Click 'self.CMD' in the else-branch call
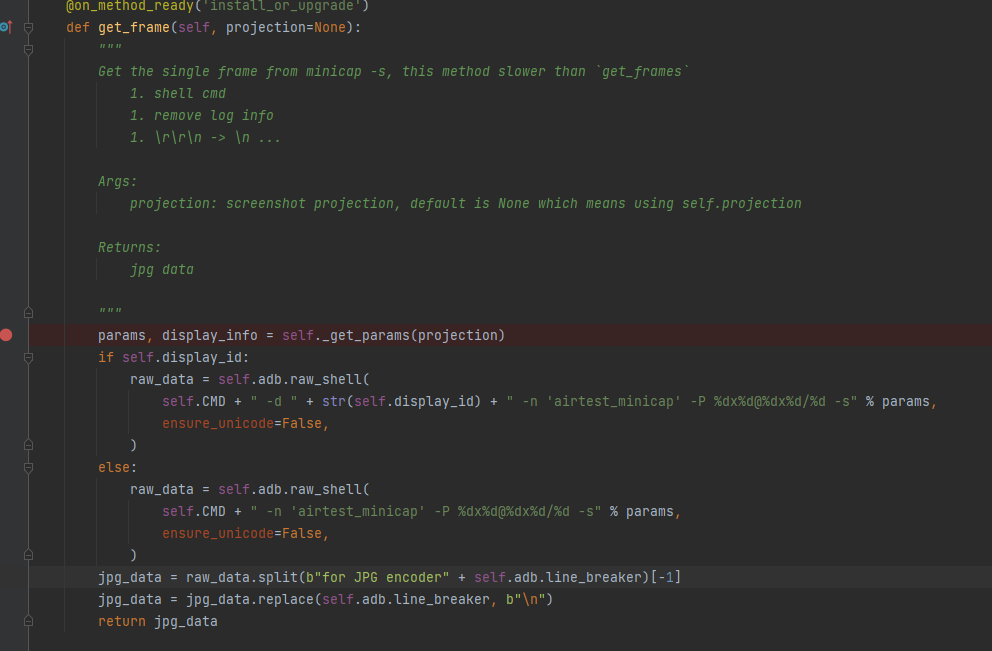The width and height of the screenshot is (992, 651). click(194, 512)
